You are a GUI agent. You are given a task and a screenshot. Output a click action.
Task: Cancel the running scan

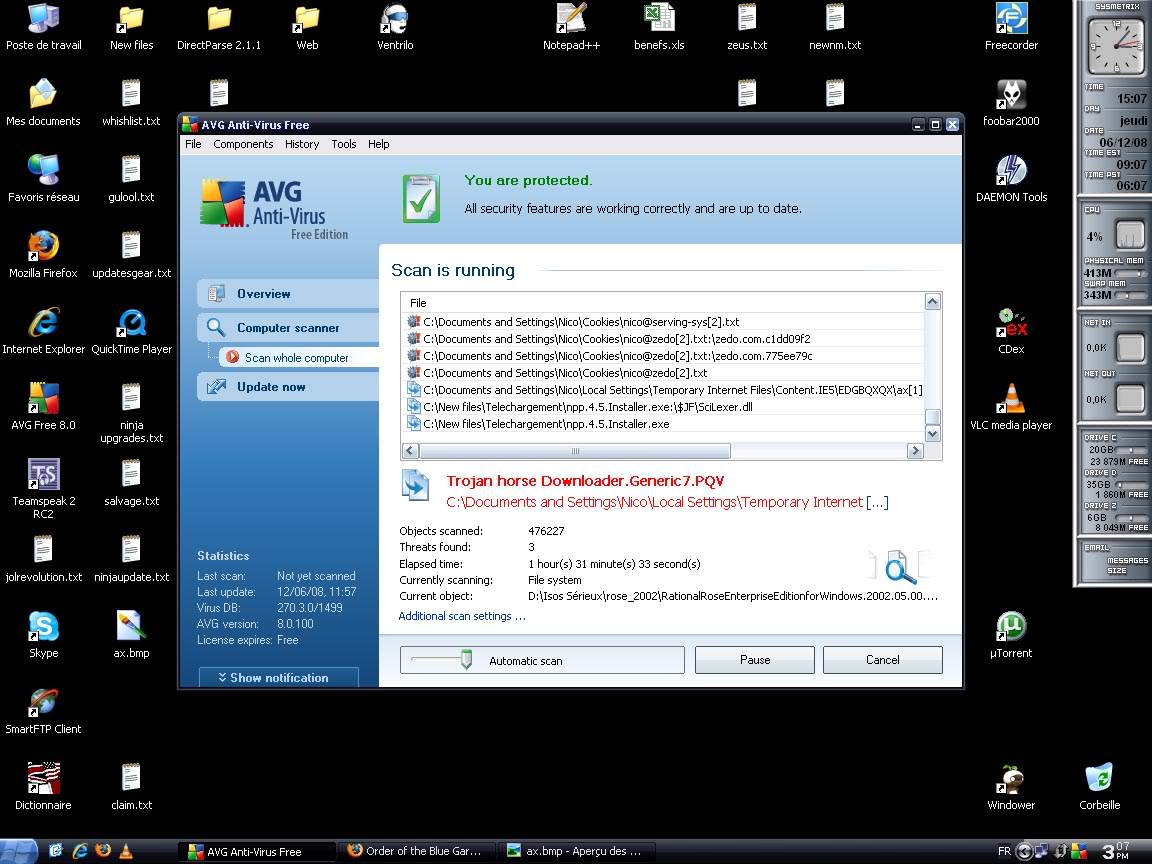coord(882,660)
